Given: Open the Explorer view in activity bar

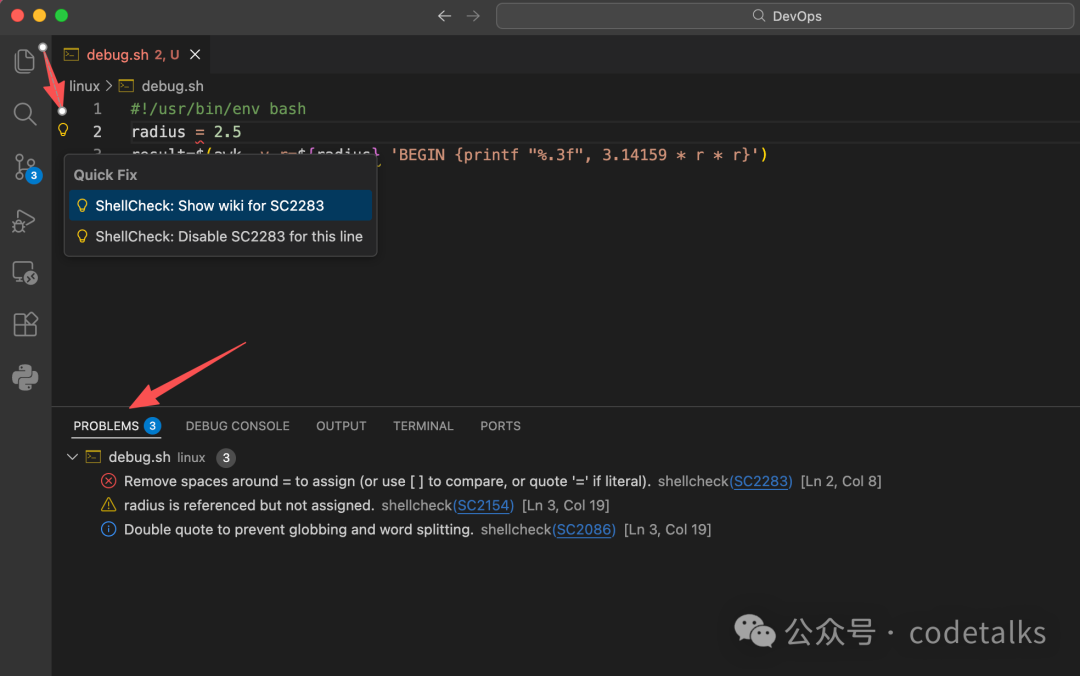Looking at the screenshot, I should pos(25,61).
